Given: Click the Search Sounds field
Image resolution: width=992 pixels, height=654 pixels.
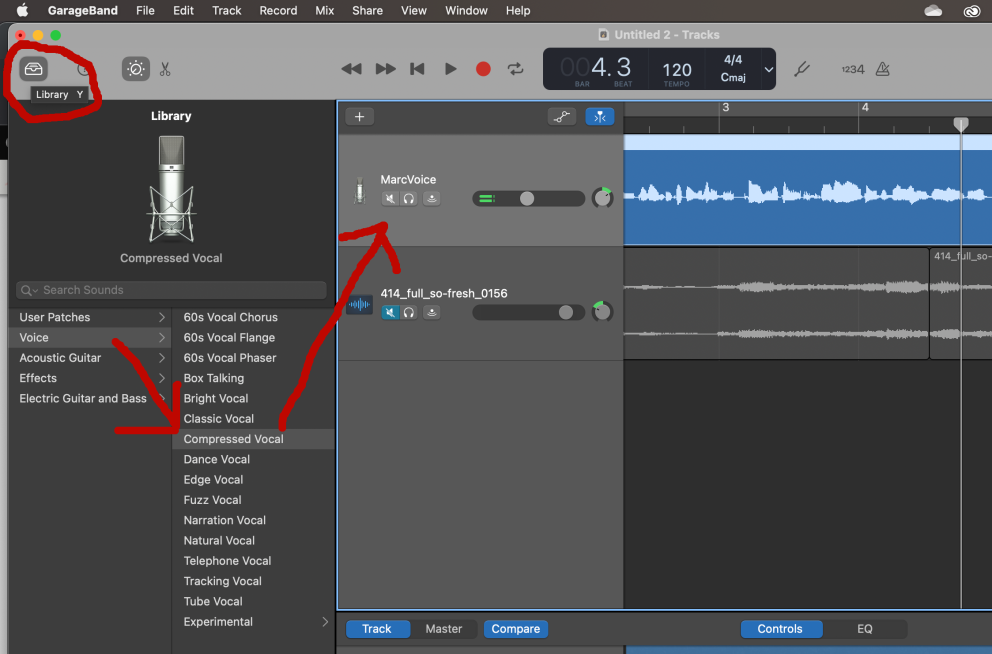Looking at the screenshot, I should click(171, 290).
